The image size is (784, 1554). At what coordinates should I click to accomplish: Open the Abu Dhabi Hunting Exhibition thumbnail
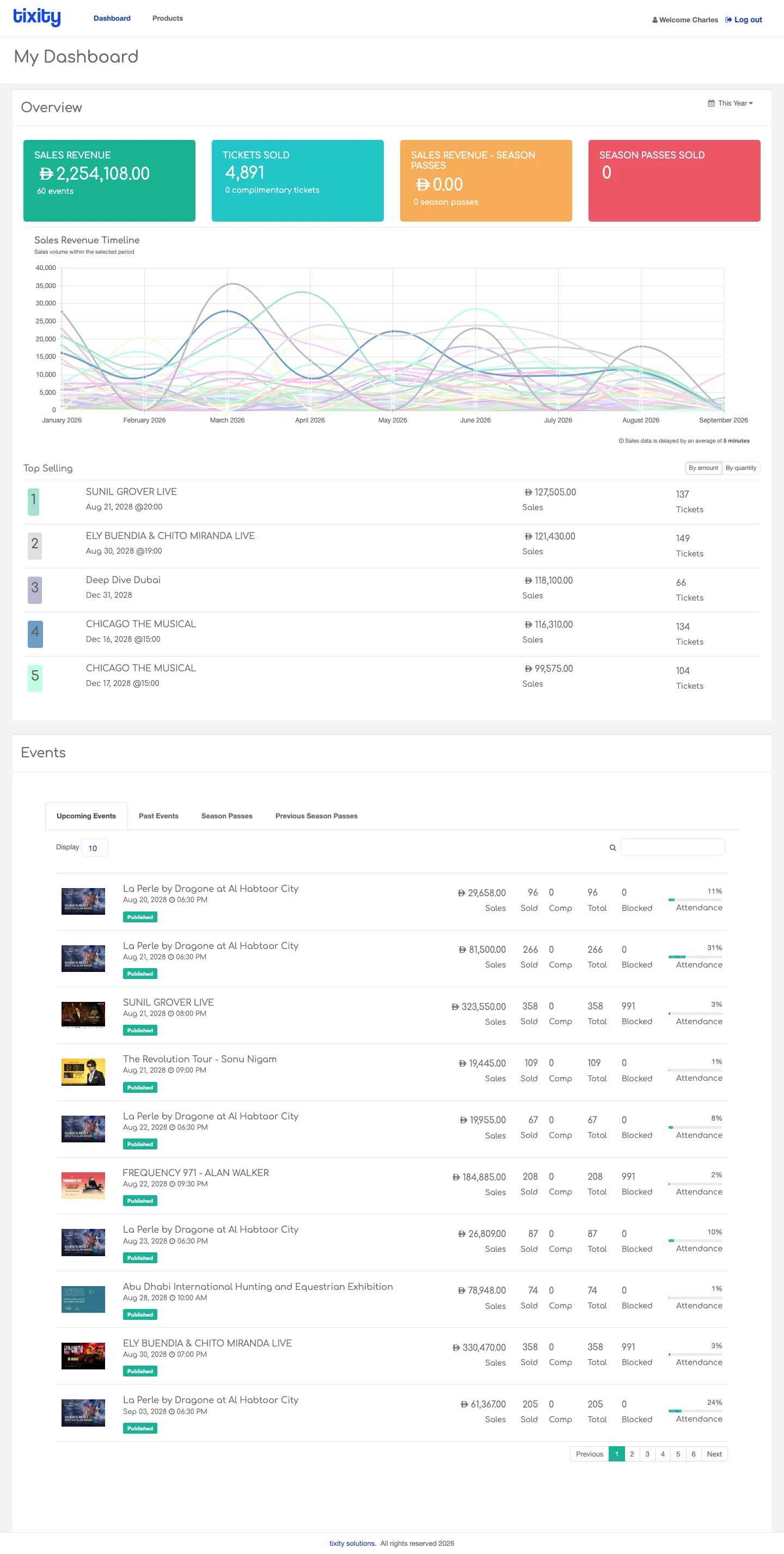tap(83, 1299)
